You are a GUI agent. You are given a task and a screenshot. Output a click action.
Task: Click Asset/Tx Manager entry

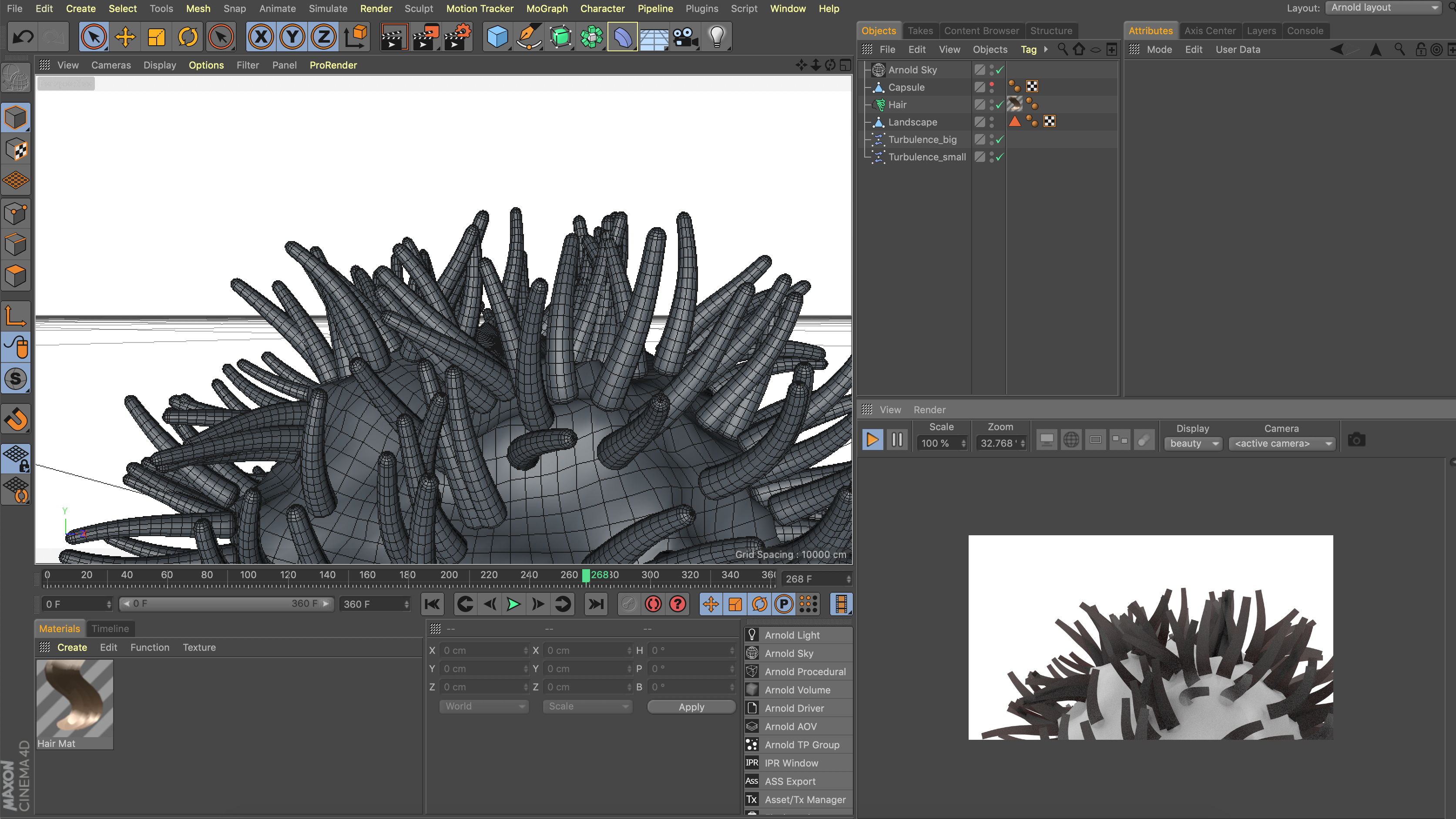798,799
